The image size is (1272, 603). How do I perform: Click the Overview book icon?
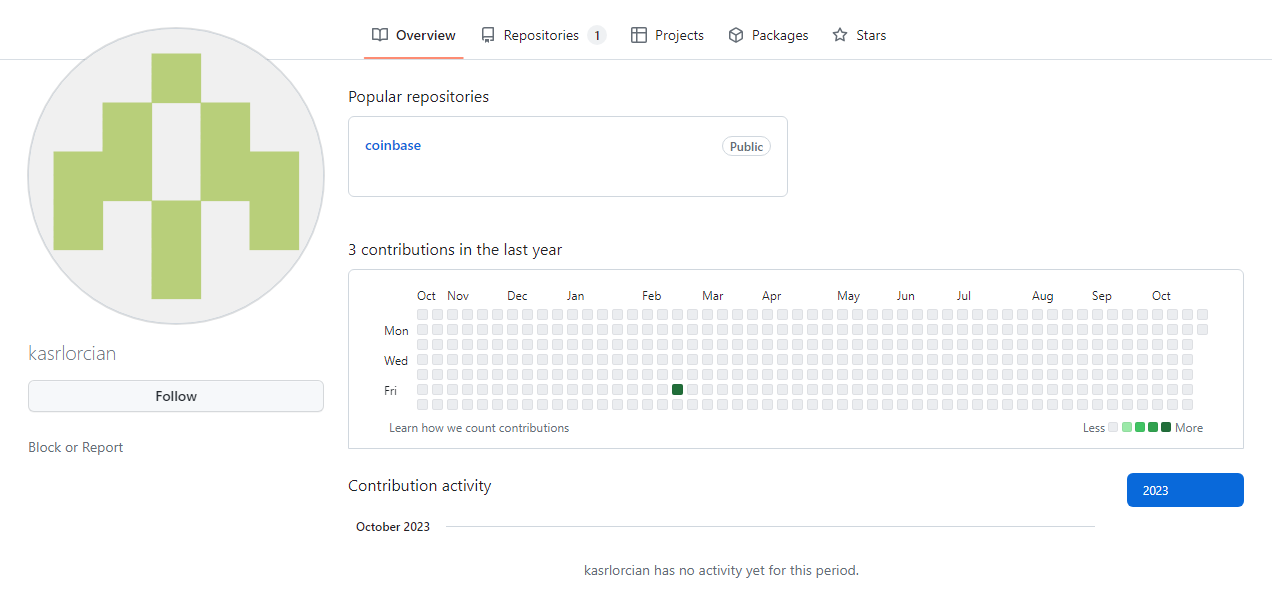click(x=380, y=34)
